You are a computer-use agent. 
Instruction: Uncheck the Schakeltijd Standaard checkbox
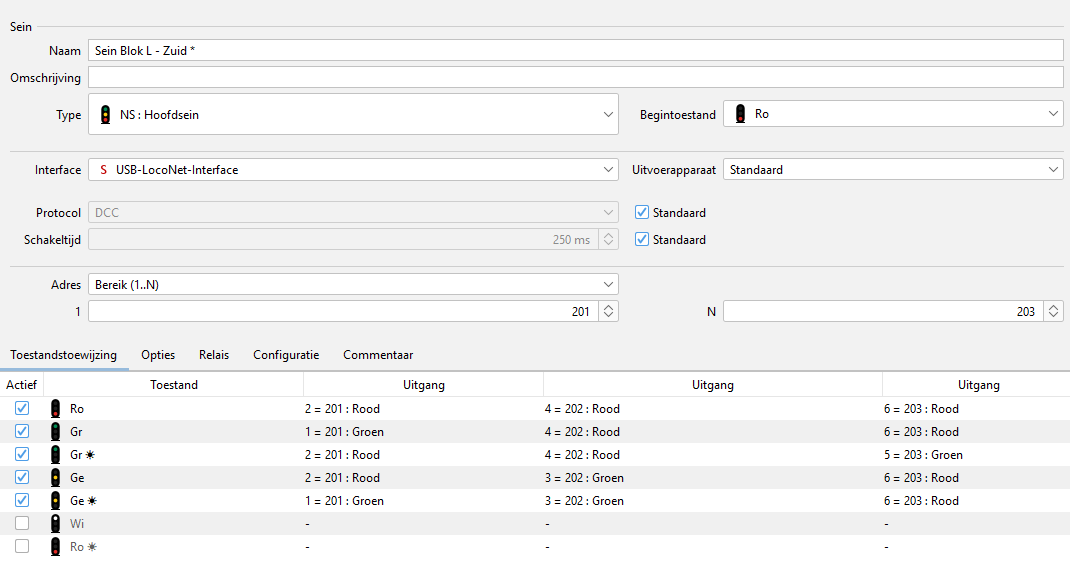(x=642, y=240)
